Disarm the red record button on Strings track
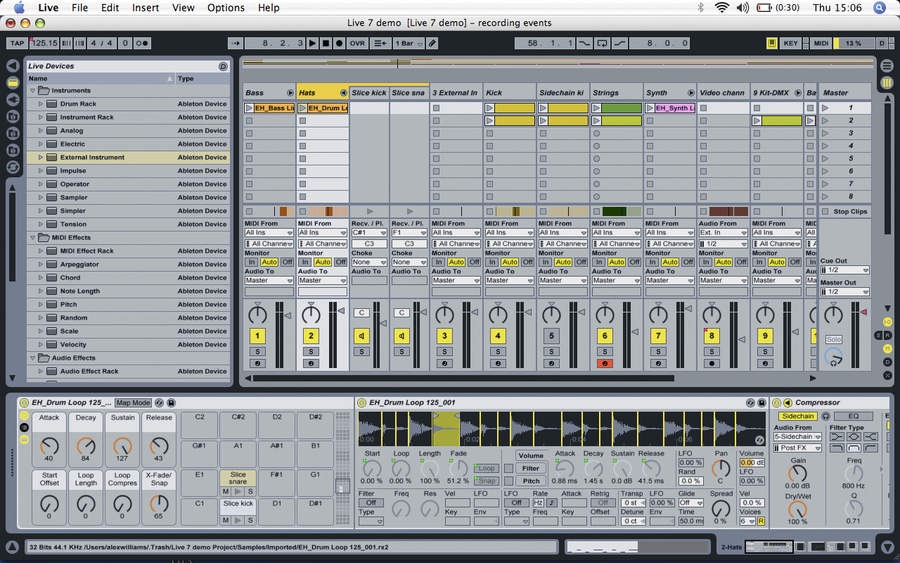 604,363
